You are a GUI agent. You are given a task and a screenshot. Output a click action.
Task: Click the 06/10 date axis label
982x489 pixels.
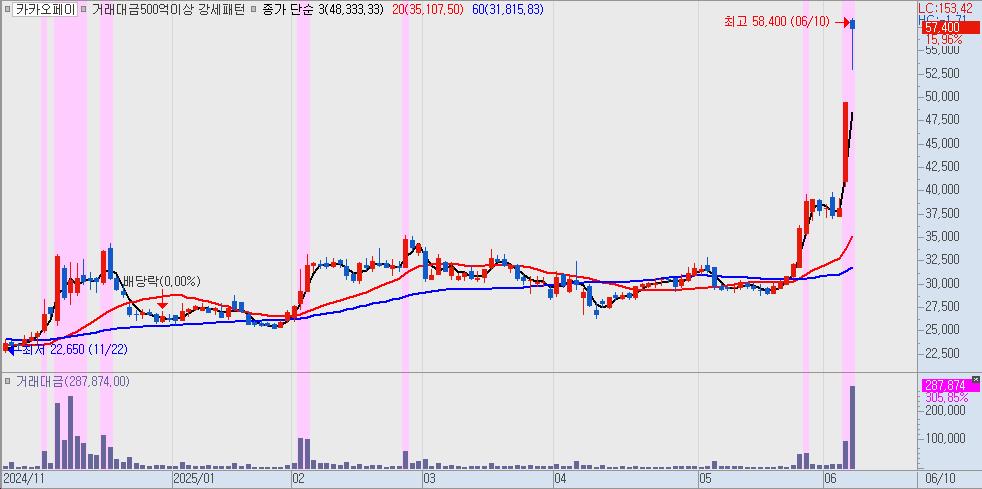pyautogui.click(x=939, y=479)
